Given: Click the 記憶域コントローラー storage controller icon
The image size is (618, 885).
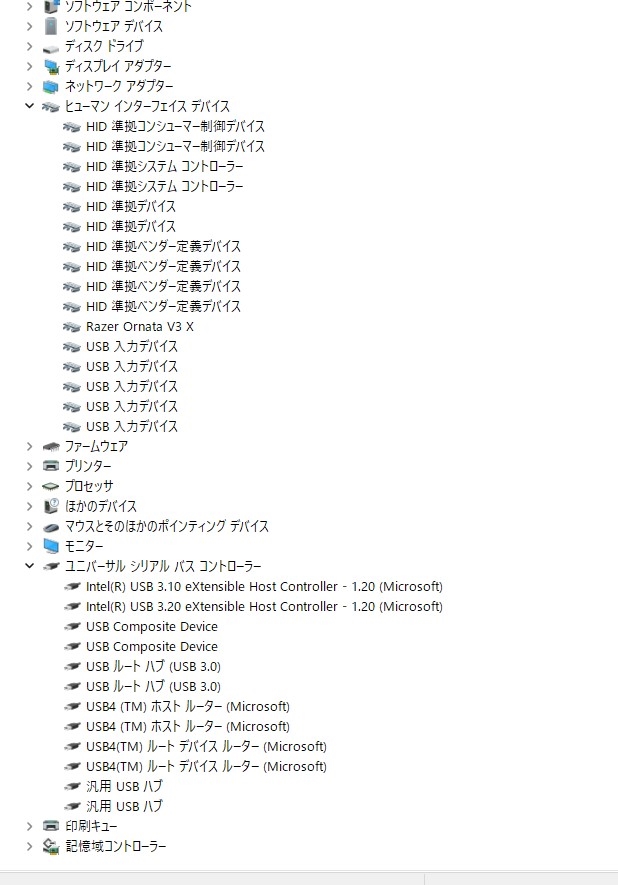Looking at the screenshot, I should tap(51, 846).
